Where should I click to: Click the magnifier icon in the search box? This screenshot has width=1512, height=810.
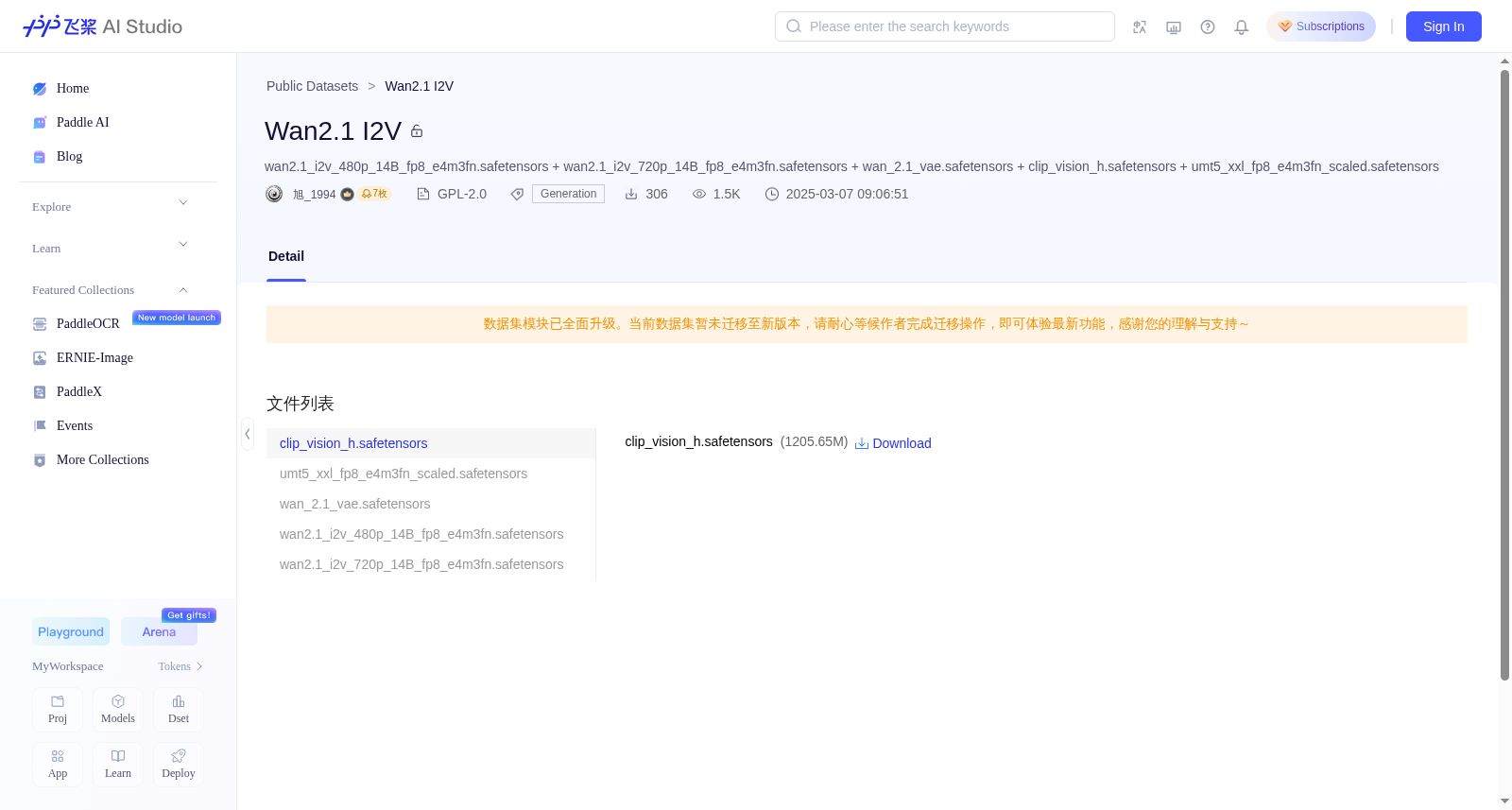pos(794,26)
